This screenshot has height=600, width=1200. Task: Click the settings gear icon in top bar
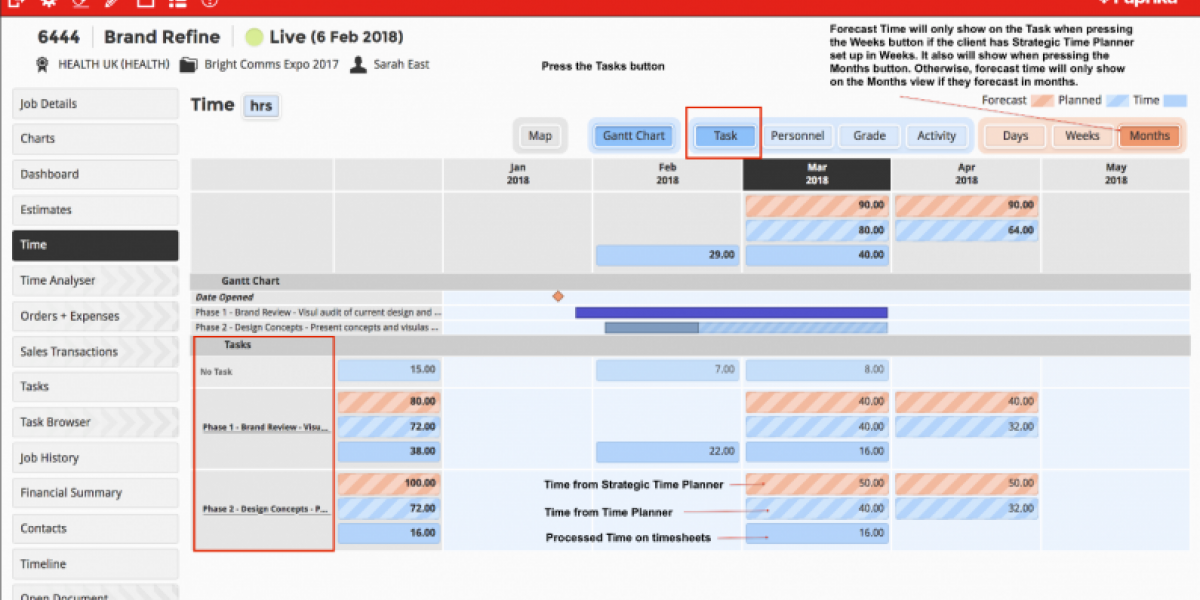pos(48,4)
